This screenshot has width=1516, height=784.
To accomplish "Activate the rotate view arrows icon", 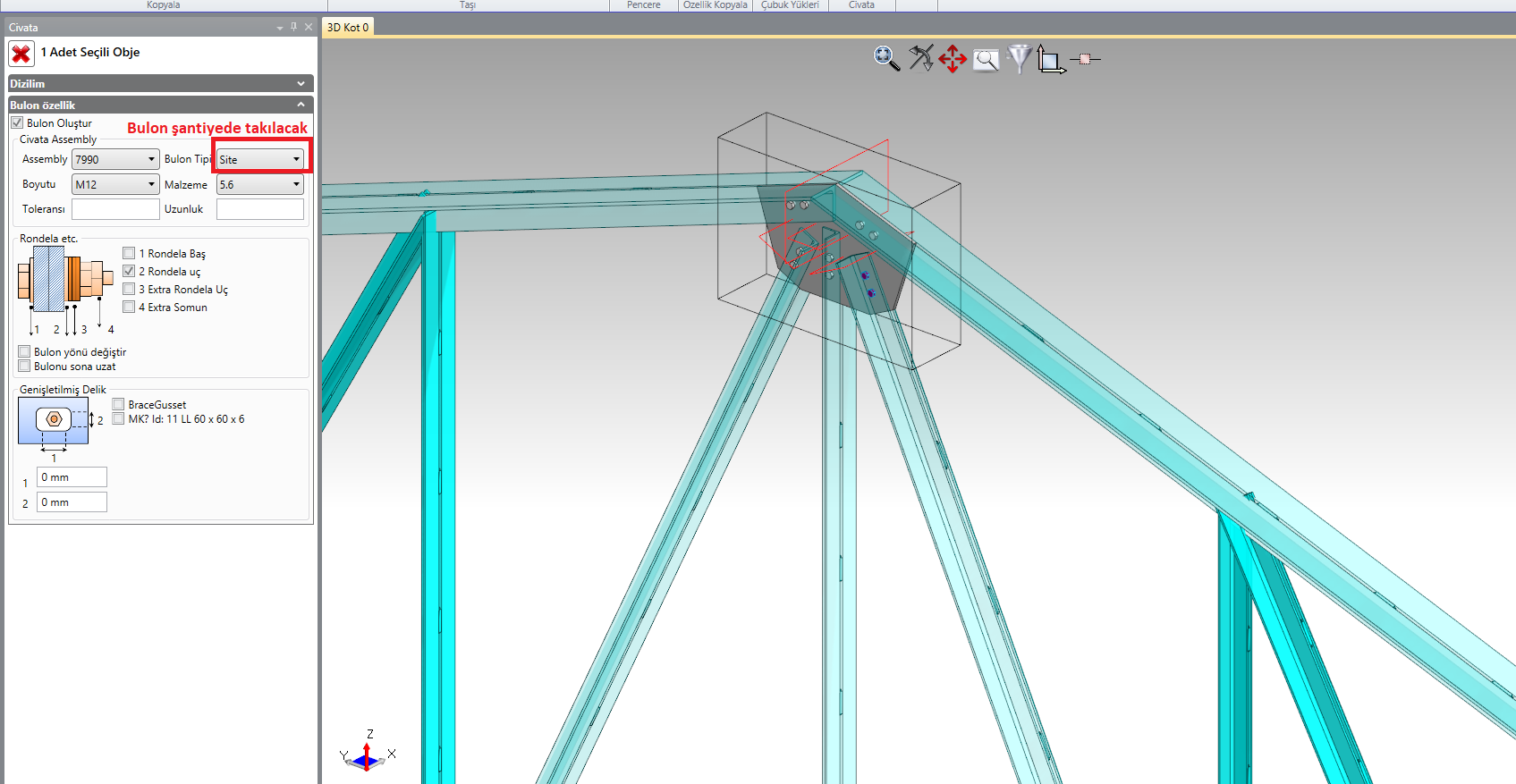I will click(x=920, y=58).
